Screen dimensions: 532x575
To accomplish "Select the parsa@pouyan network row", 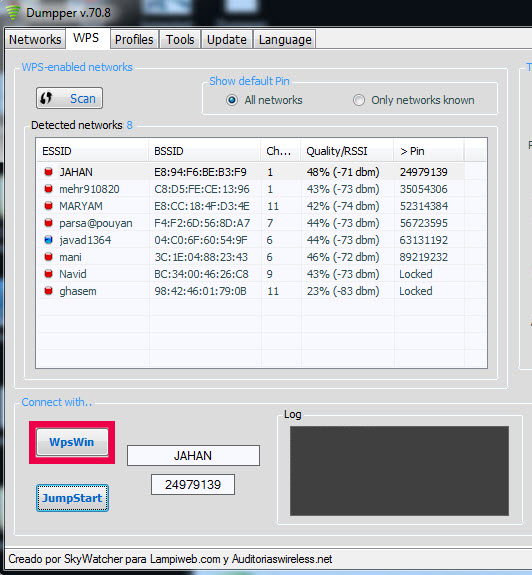I will coord(251,223).
